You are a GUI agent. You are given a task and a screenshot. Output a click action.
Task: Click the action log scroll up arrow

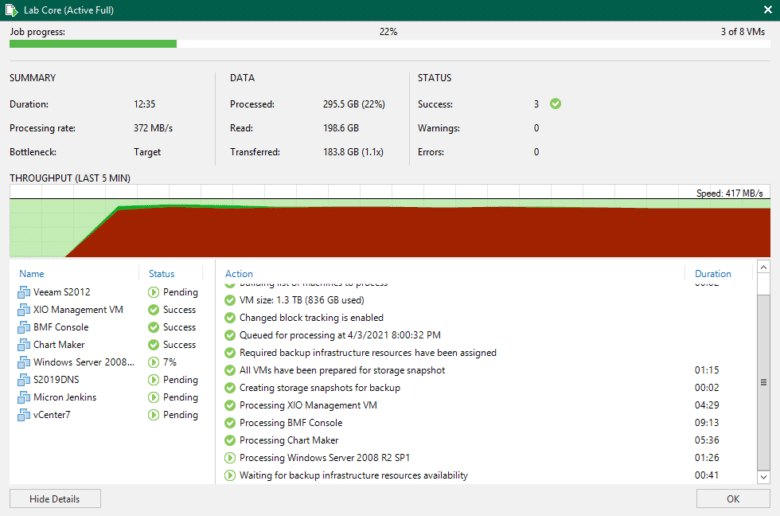pyautogui.click(x=764, y=267)
